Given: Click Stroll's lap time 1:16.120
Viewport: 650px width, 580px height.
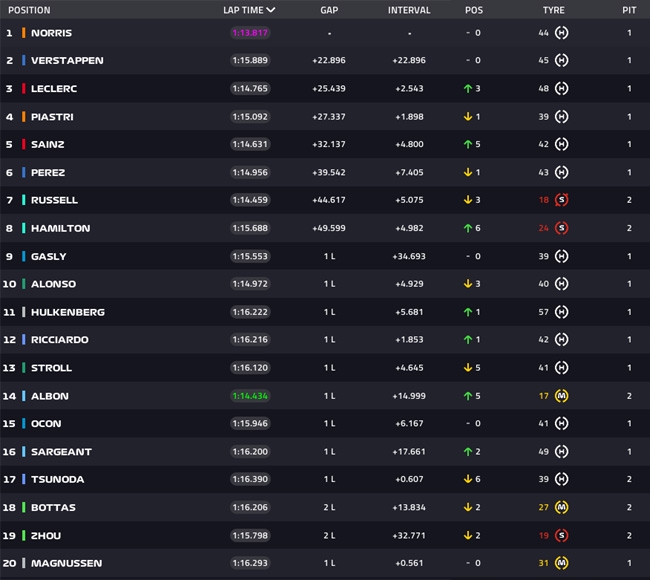Looking at the screenshot, I should [250, 367].
